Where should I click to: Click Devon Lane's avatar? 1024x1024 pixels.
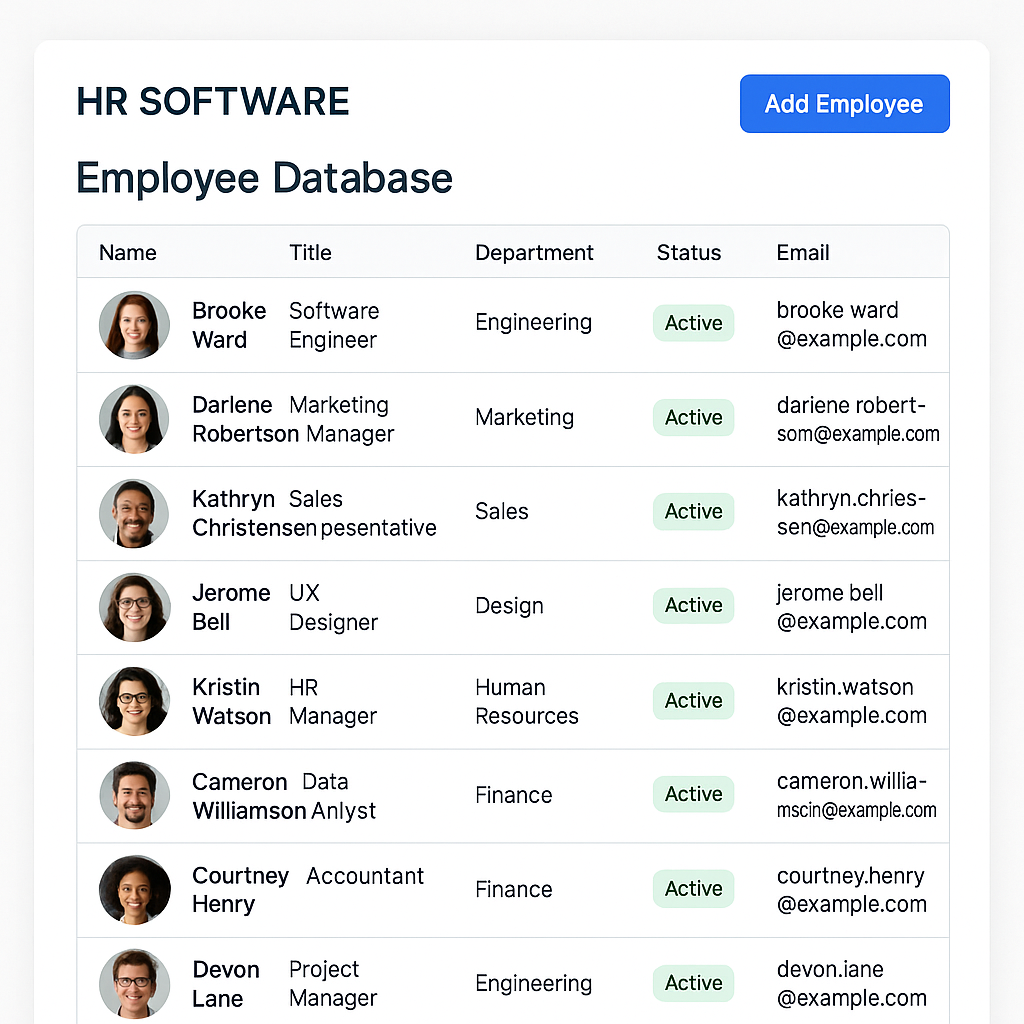click(x=134, y=984)
